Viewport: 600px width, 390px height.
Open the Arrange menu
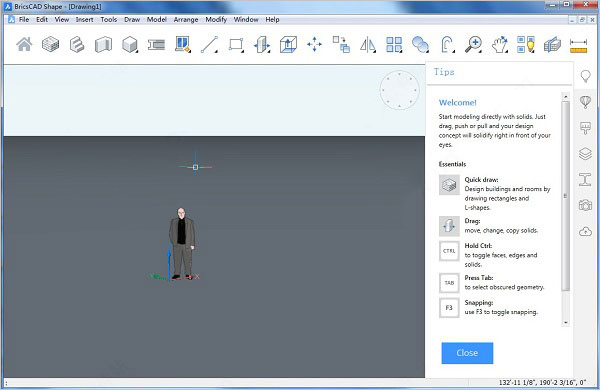[x=186, y=20]
